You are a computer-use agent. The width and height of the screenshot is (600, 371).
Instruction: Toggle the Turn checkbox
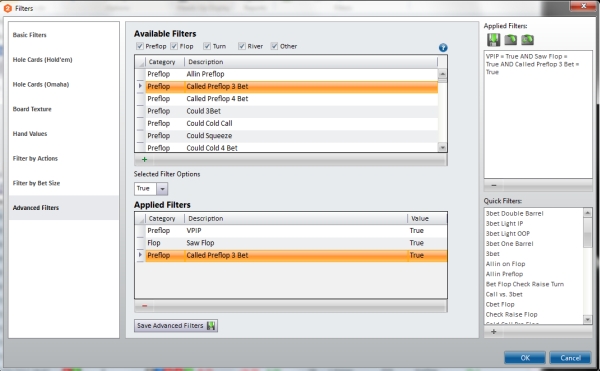click(x=207, y=46)
